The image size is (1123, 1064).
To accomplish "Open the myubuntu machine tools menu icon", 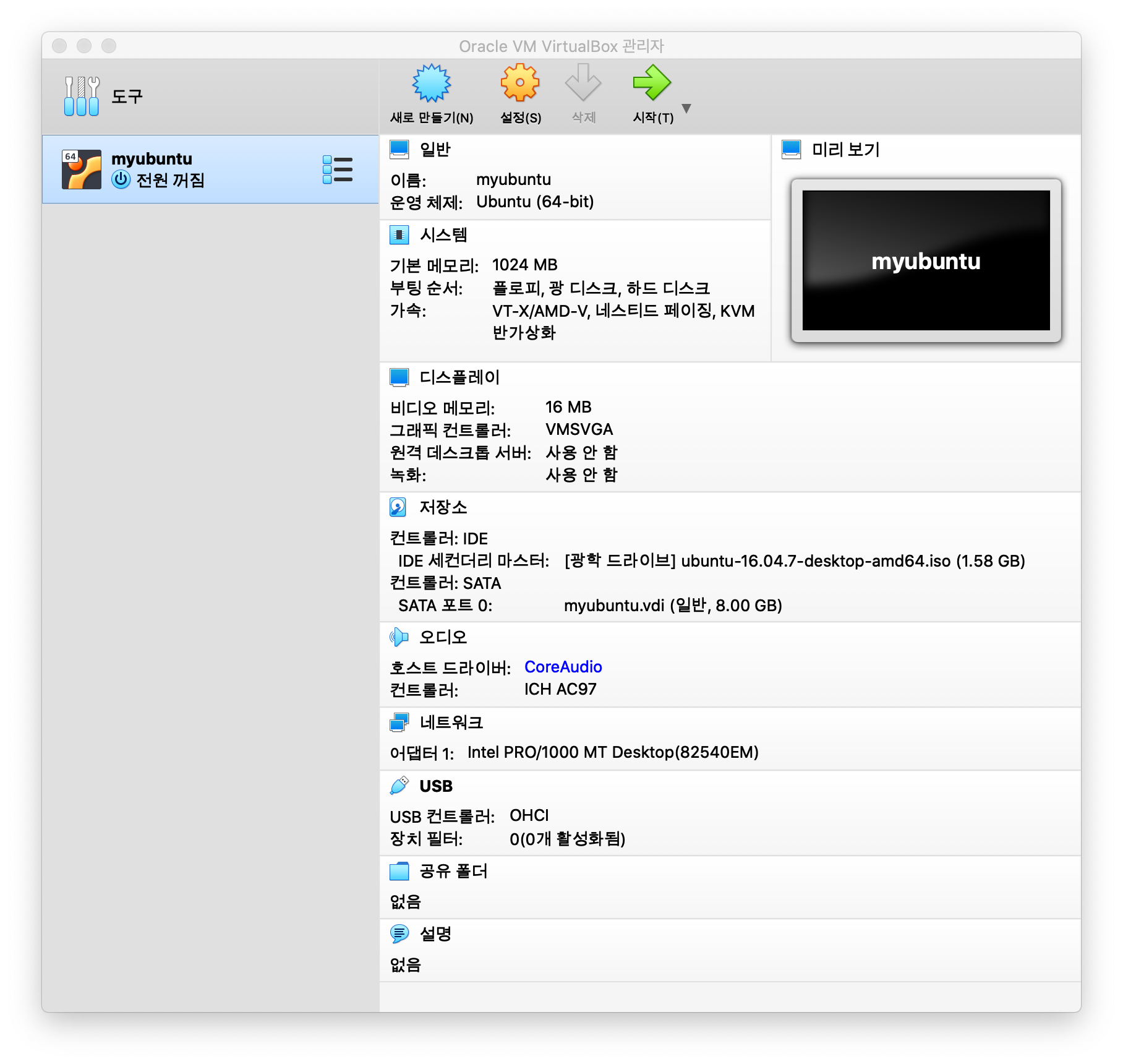I will click(338, 169).
